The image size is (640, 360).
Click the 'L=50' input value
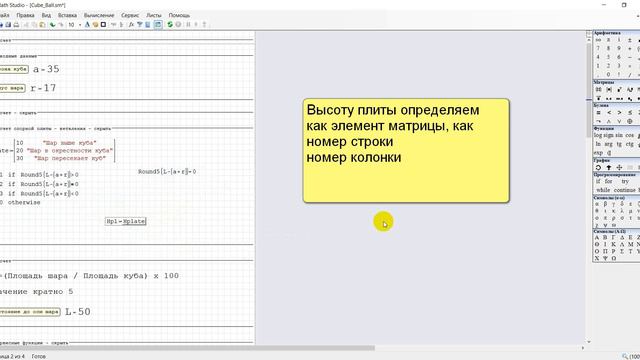click(x=78, y=311)
